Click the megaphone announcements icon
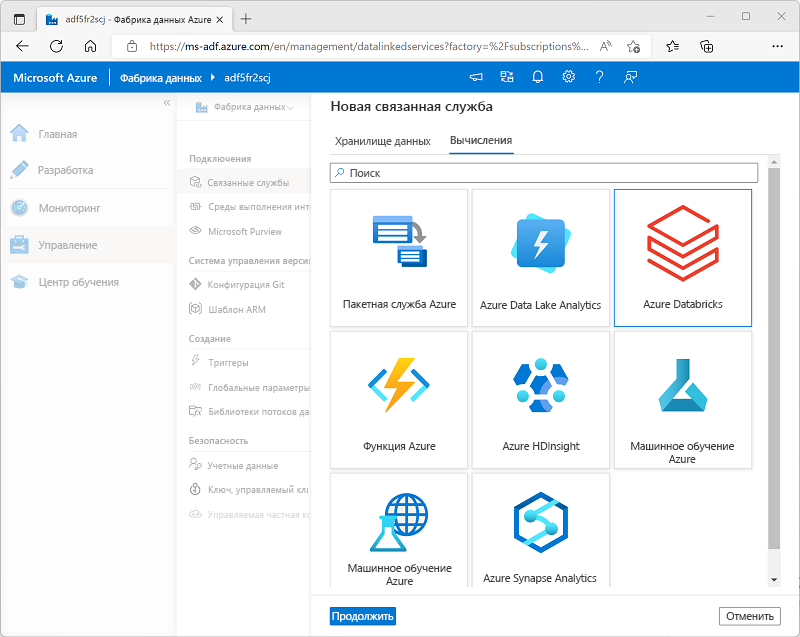800x637 pixels. tap(476, 77)
